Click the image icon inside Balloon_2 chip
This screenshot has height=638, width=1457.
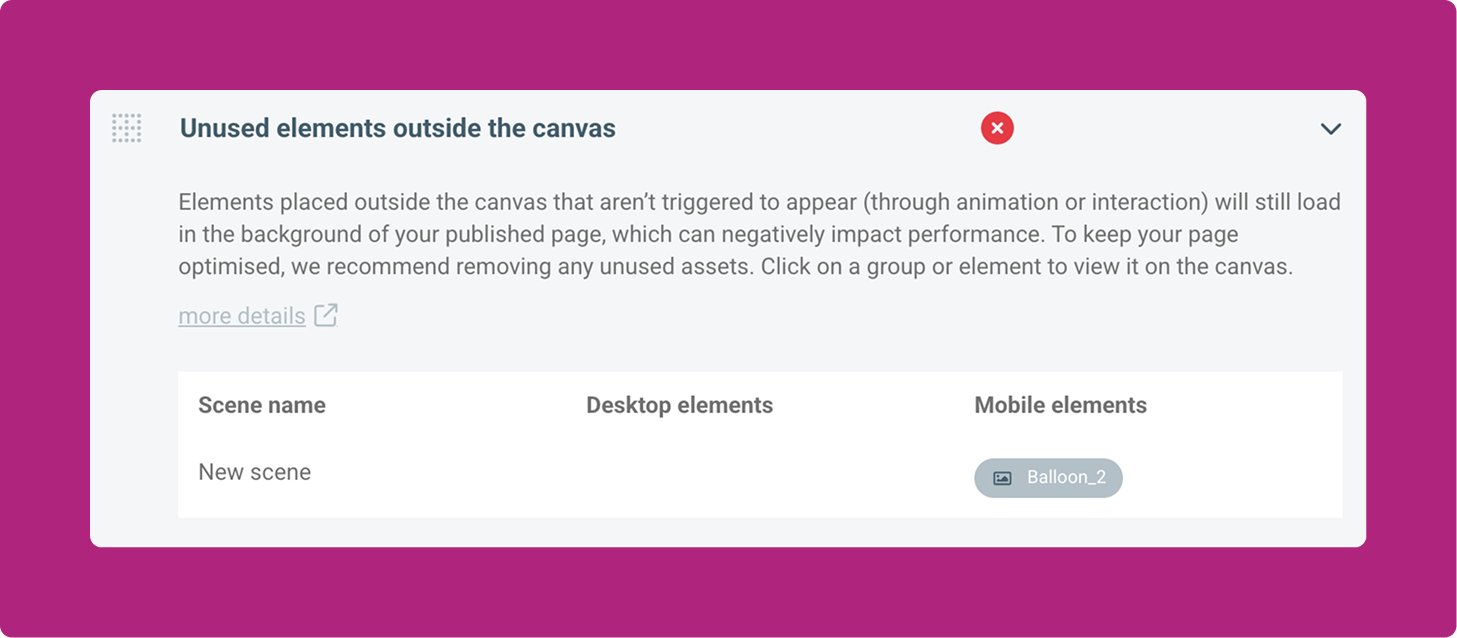click(1002, 478)
